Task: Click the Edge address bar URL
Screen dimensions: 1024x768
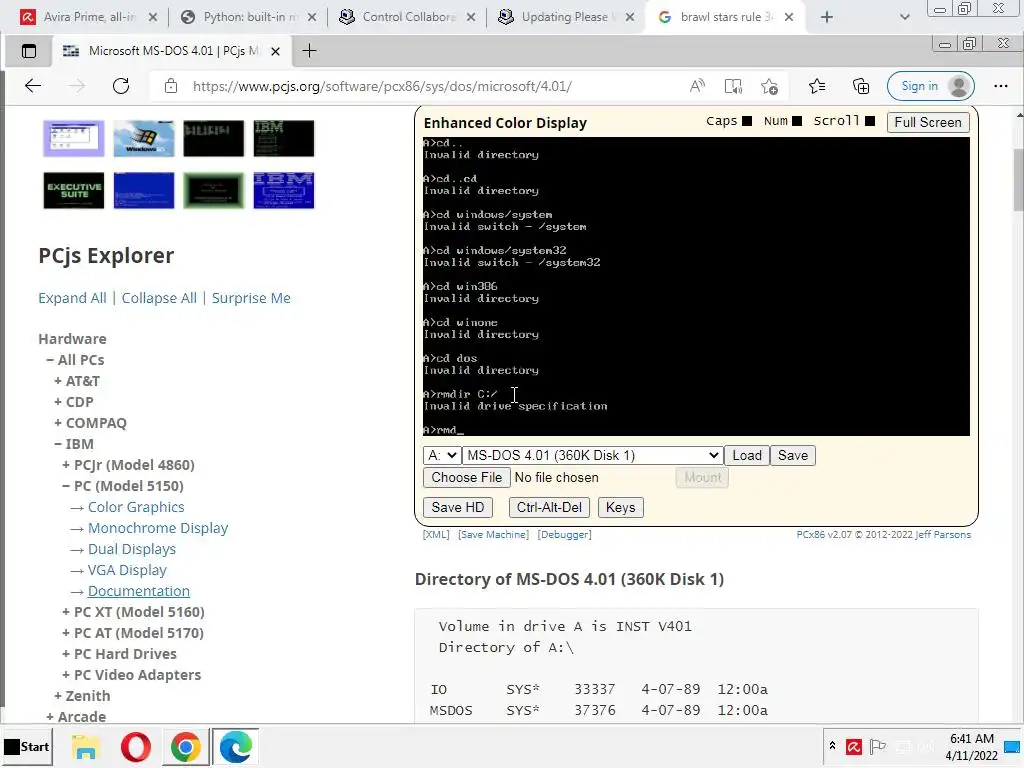Action: (x=382, y=86)
